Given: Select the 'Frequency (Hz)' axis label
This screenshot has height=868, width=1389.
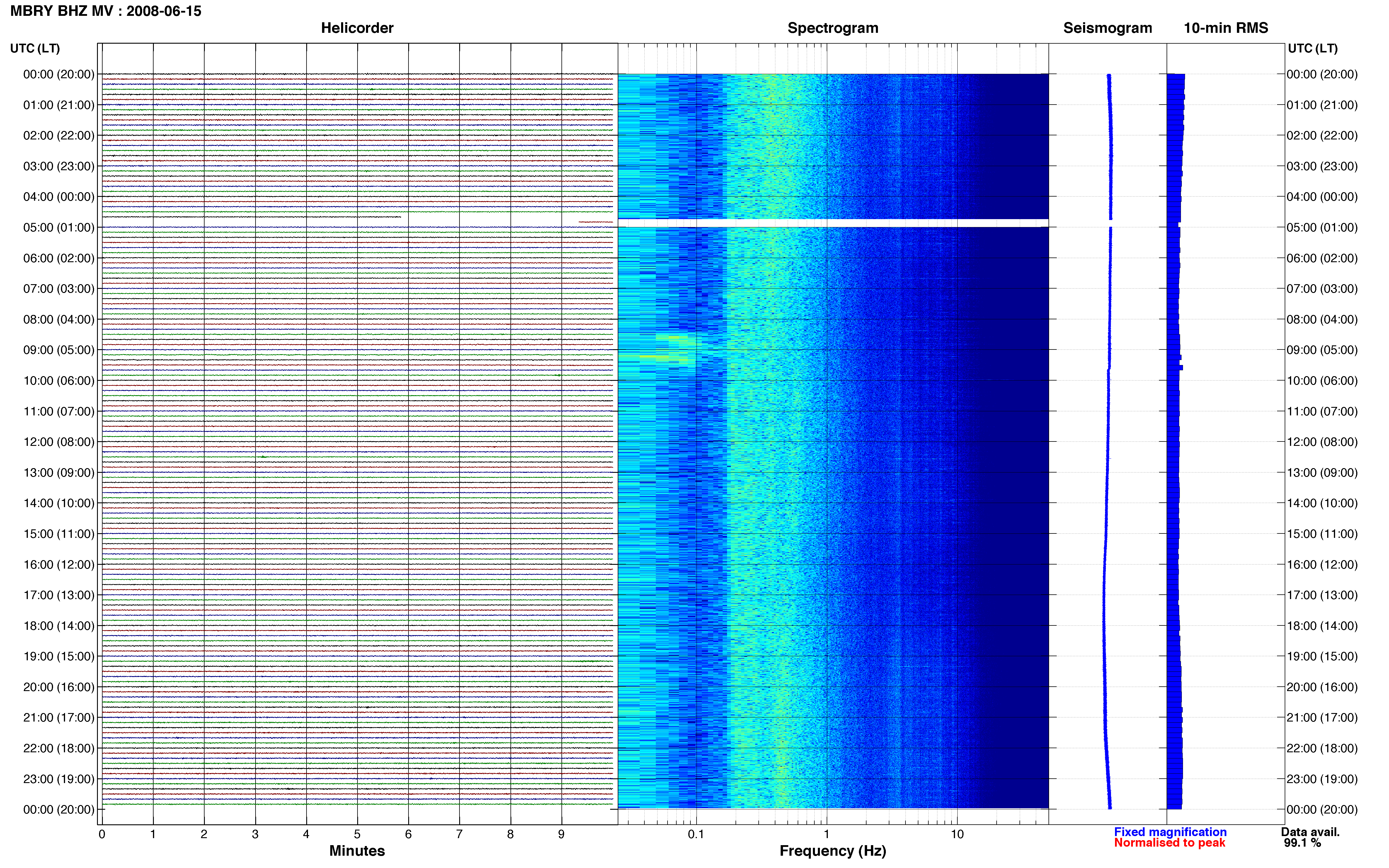Looking at the screenshot, I should [x=833, y=851].
